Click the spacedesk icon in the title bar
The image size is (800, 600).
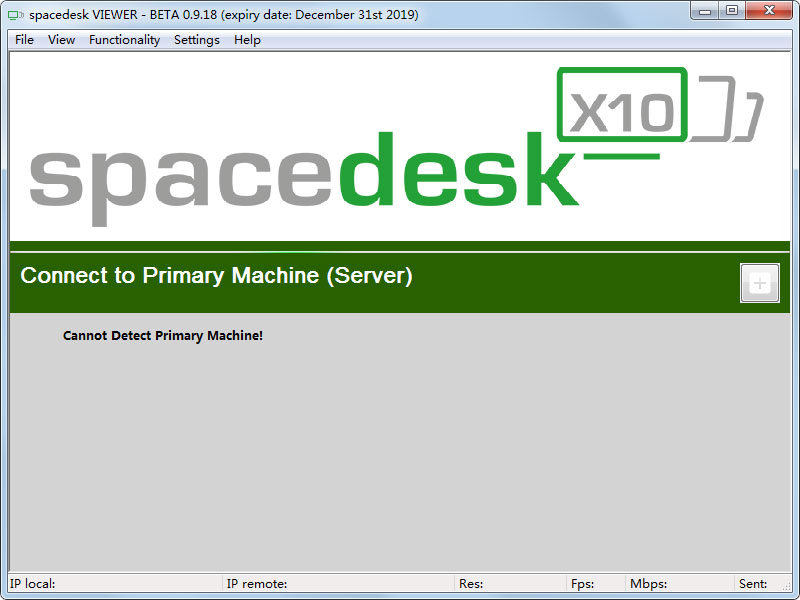tap(14, 12)
